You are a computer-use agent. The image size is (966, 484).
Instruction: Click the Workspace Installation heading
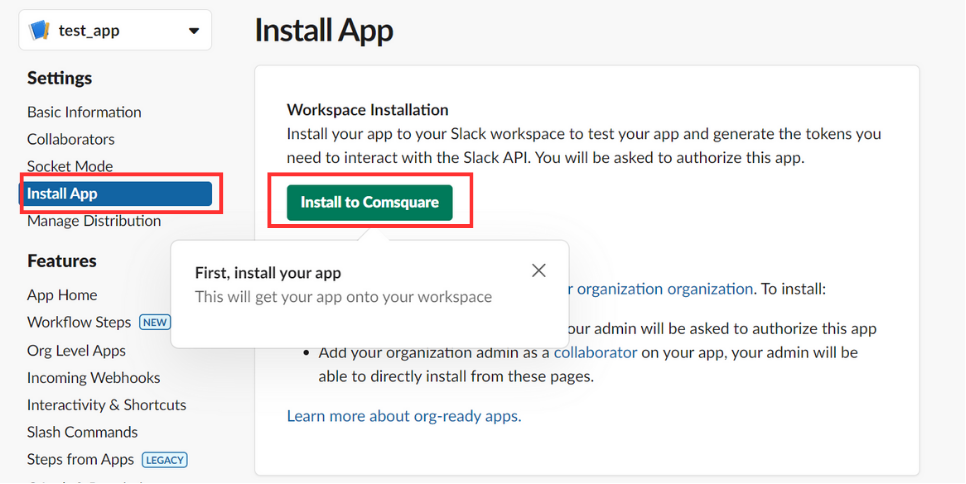[x=368, y=110]
